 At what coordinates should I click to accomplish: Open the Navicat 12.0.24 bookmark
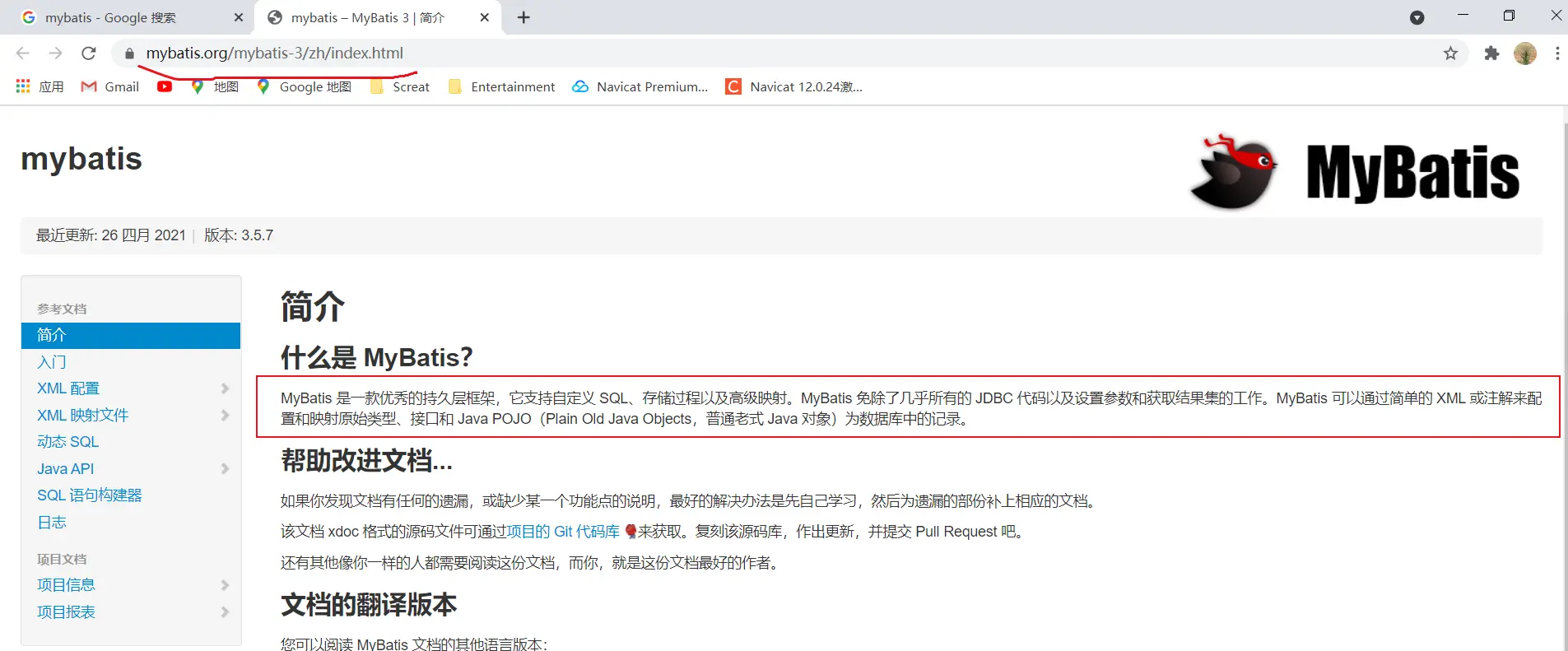pos(794,86)
